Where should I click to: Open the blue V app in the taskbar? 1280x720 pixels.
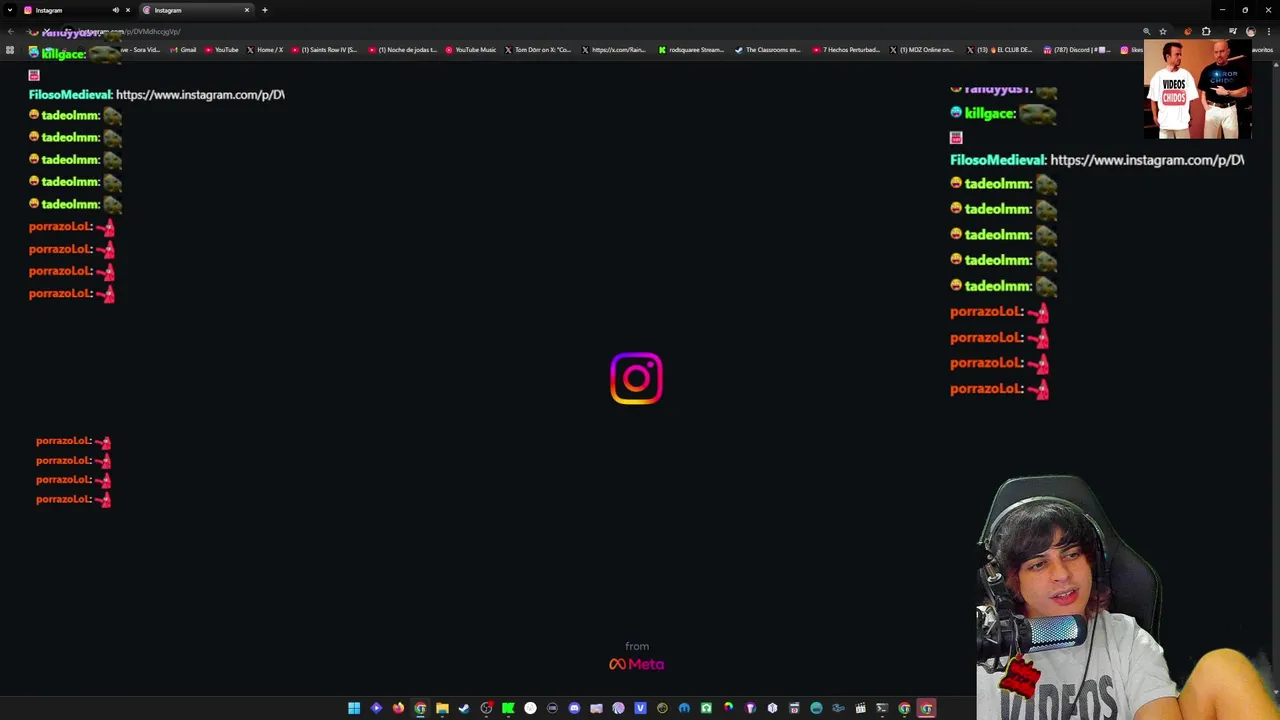tap(640, 709)
